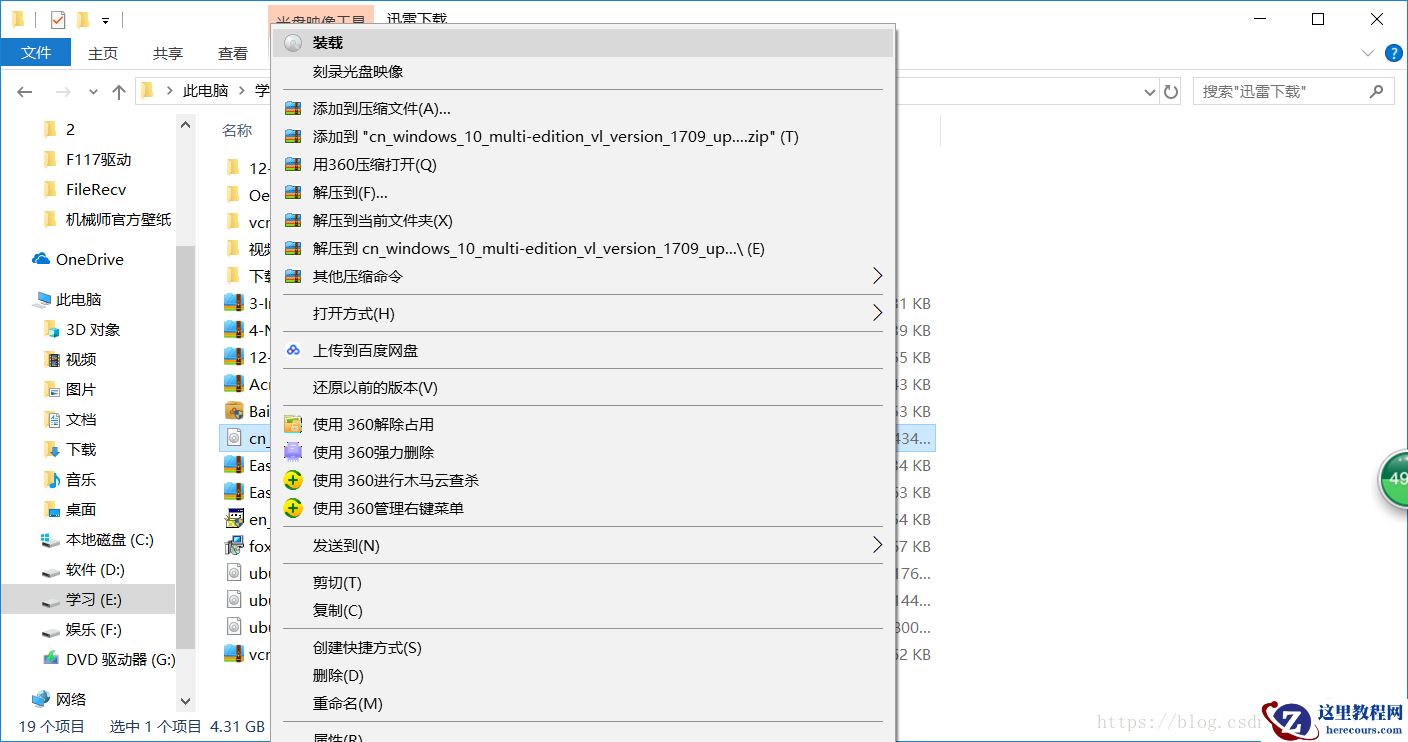1408x742 pixels.
Task: Click the green plus icon for 360进行木马云查杀
Action: tap(293, 481)
